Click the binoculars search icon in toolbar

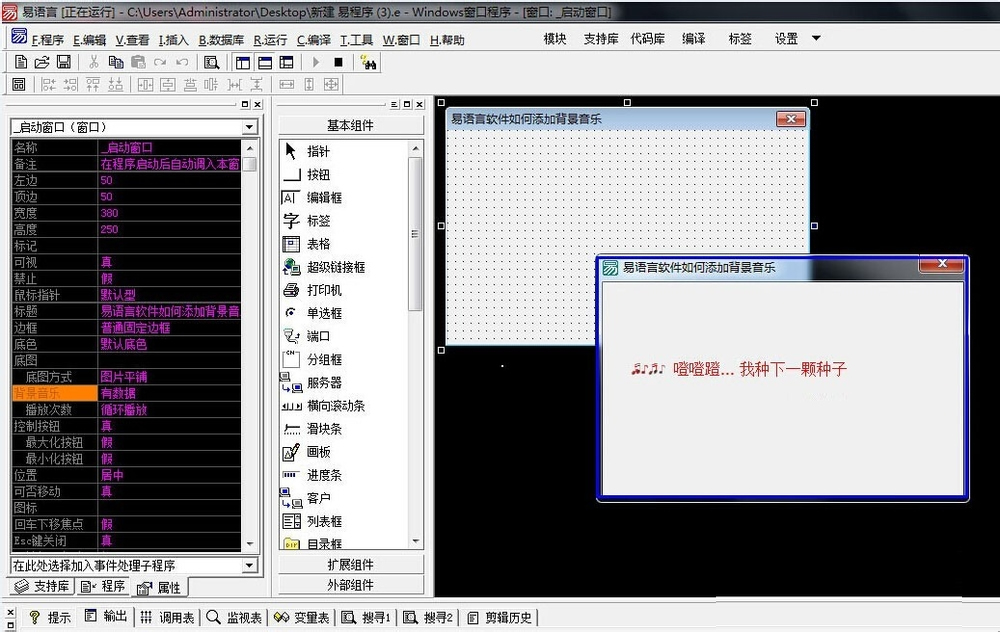[367, 62]
